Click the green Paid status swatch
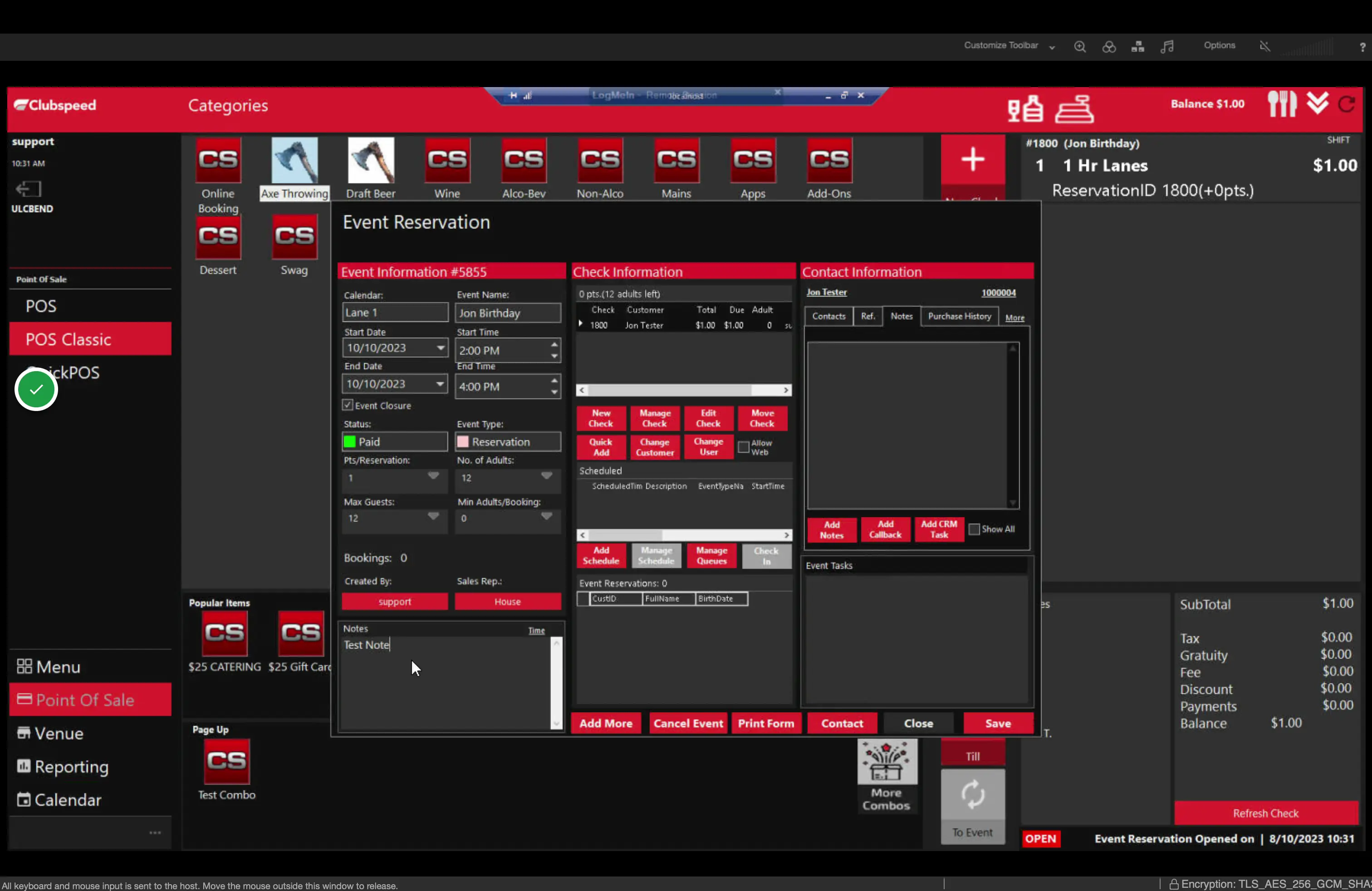 pyautogui.click(x=349, y=441)
